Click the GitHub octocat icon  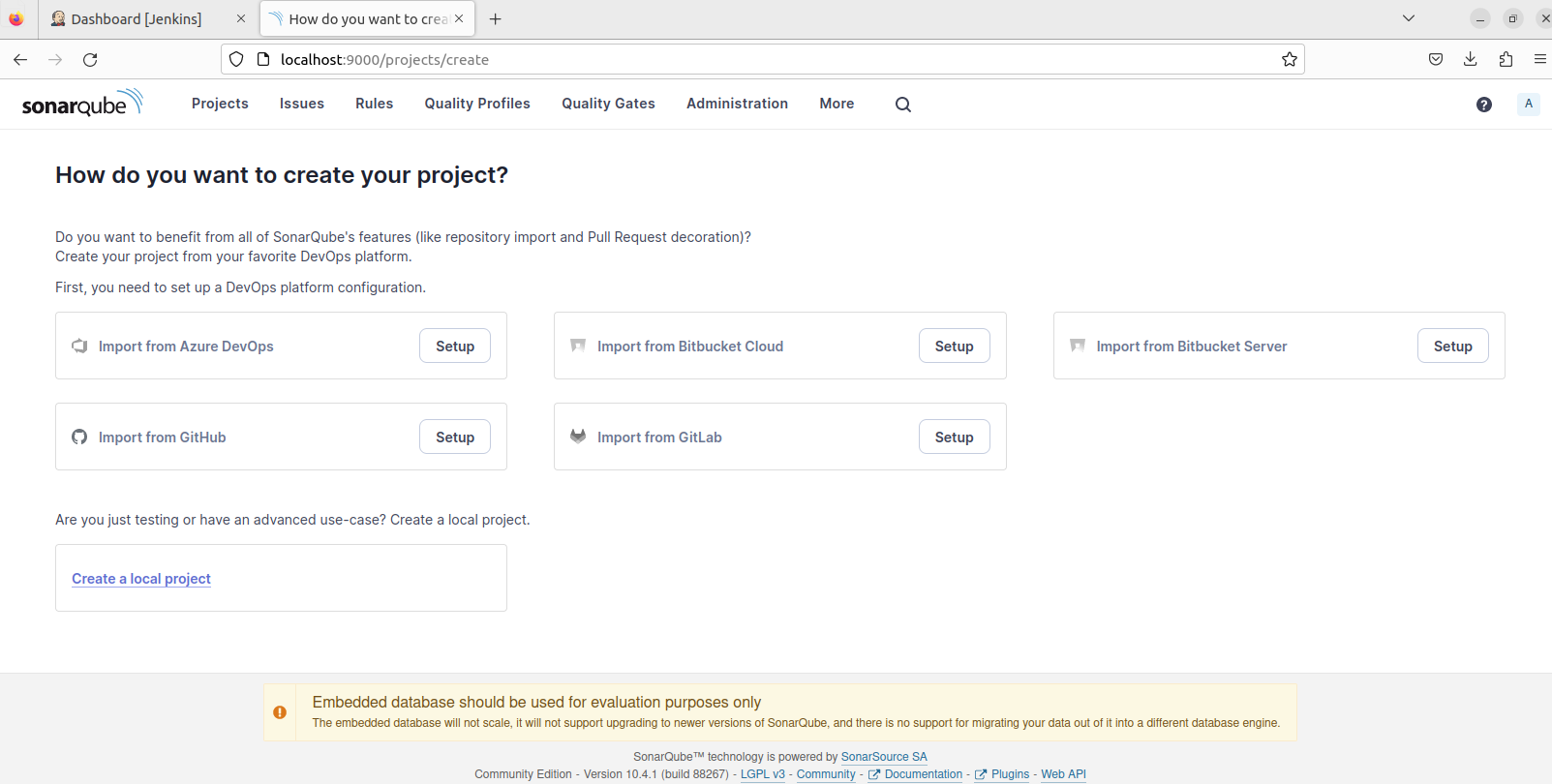pyautogui.click(x=79, y=437)
